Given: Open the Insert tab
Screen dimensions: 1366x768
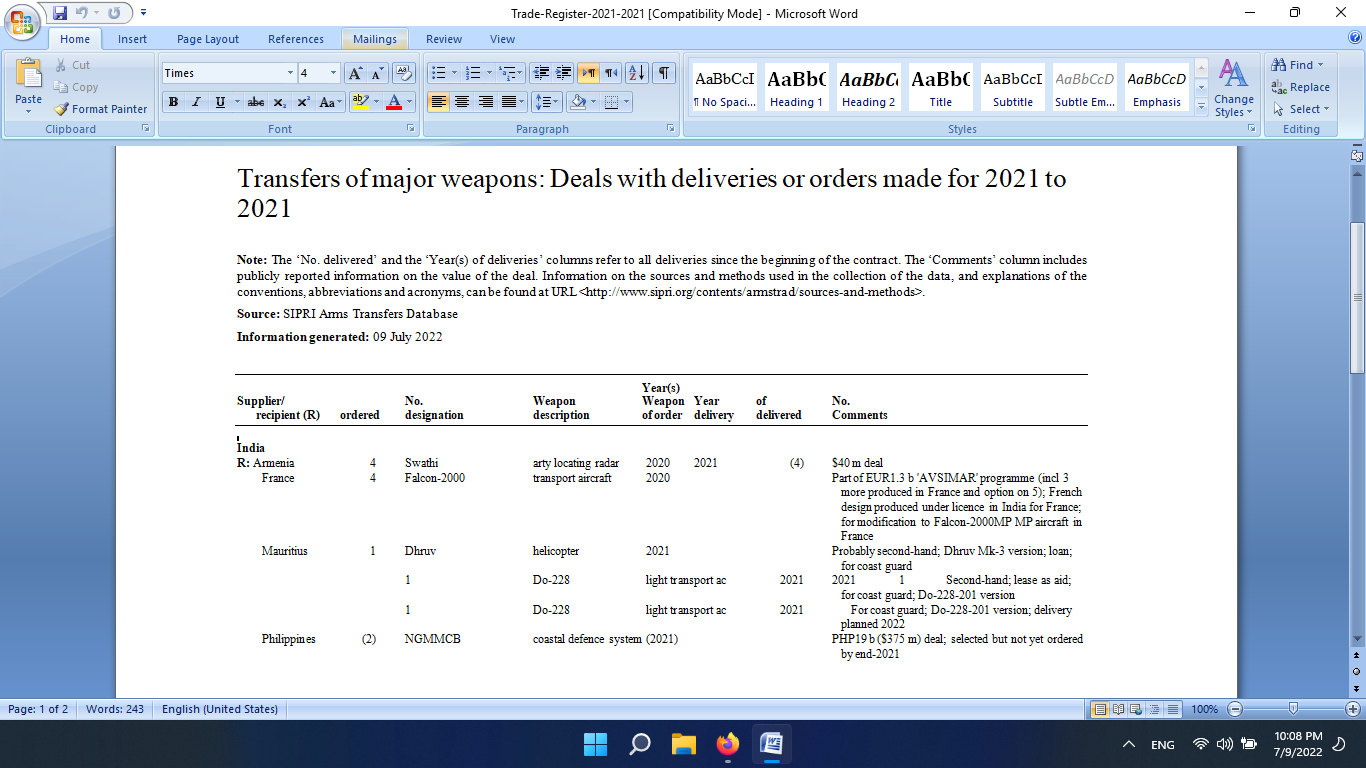Looking at the screenshot, I should [132, 39].
